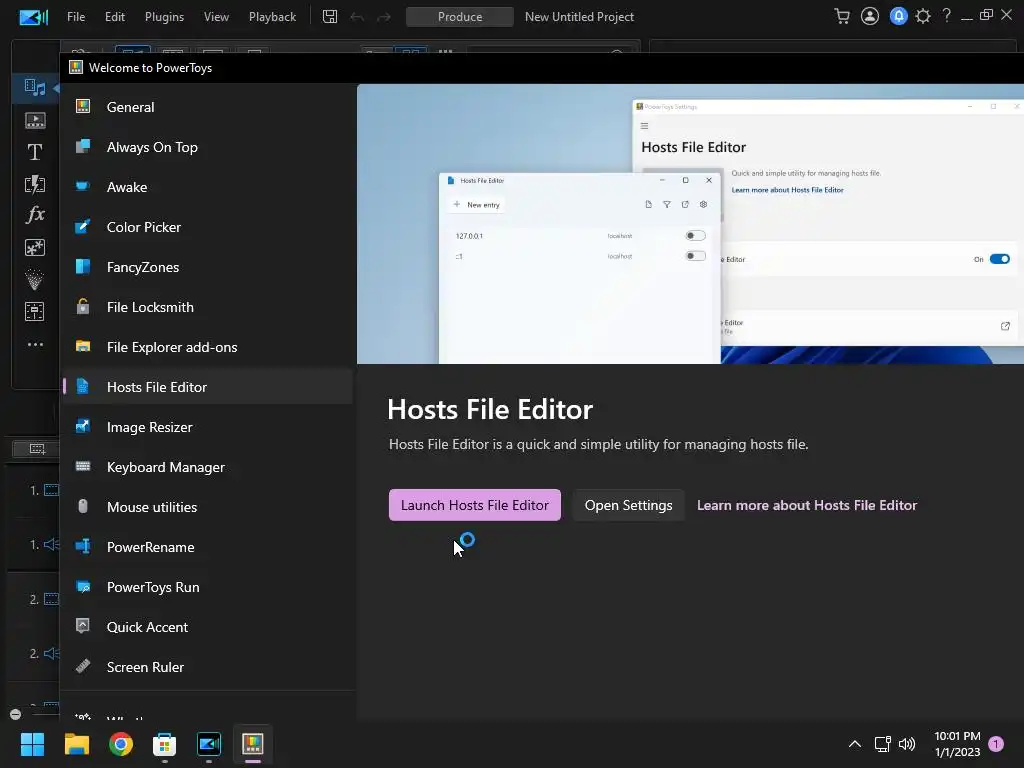The height and width of the screenshot is (768, 1024).
Task: Click the undo arrow in PowerDirector
Action: 357,17
